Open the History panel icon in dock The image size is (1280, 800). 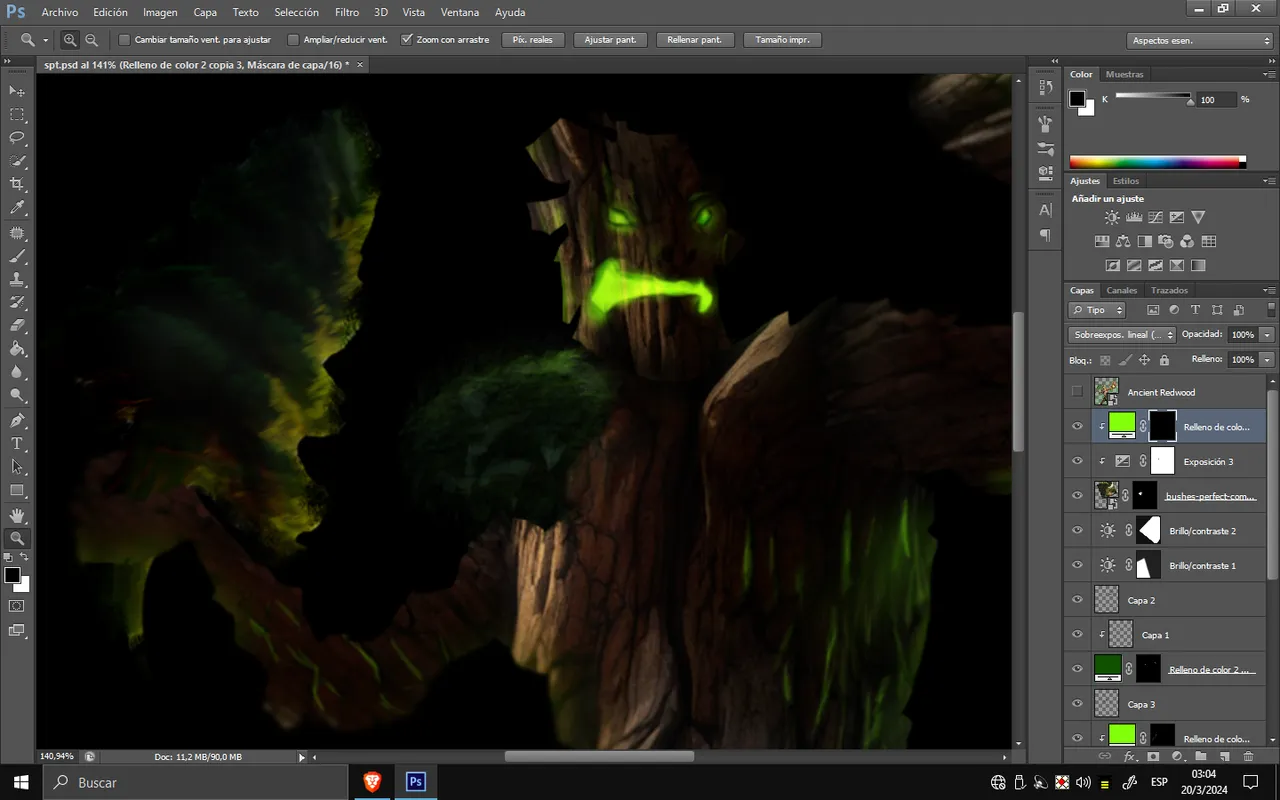(x=1045, y=87)
